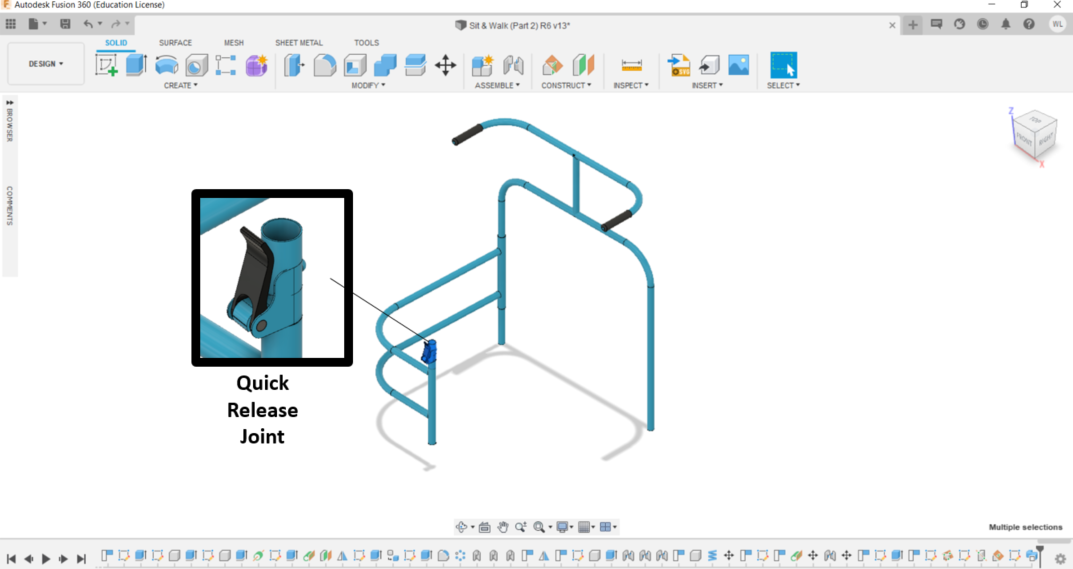Screen dimensions: 1073x569
Task: Select the Pan hand tool
Action: coord(503,527)
